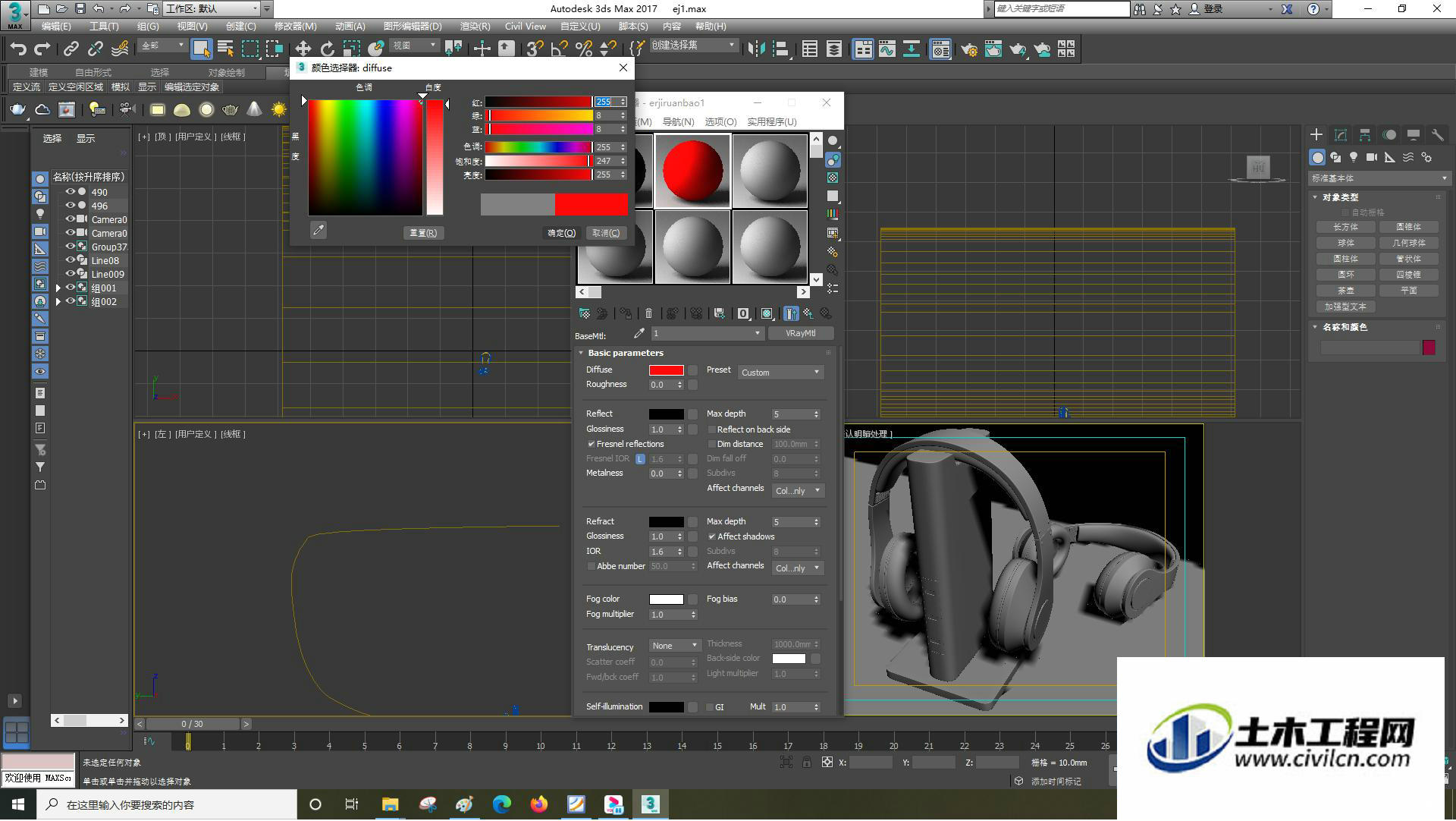Cancel color selection with 取消(C)
The height and width of the screenshot is (821, 1456).
coord(606,234)
